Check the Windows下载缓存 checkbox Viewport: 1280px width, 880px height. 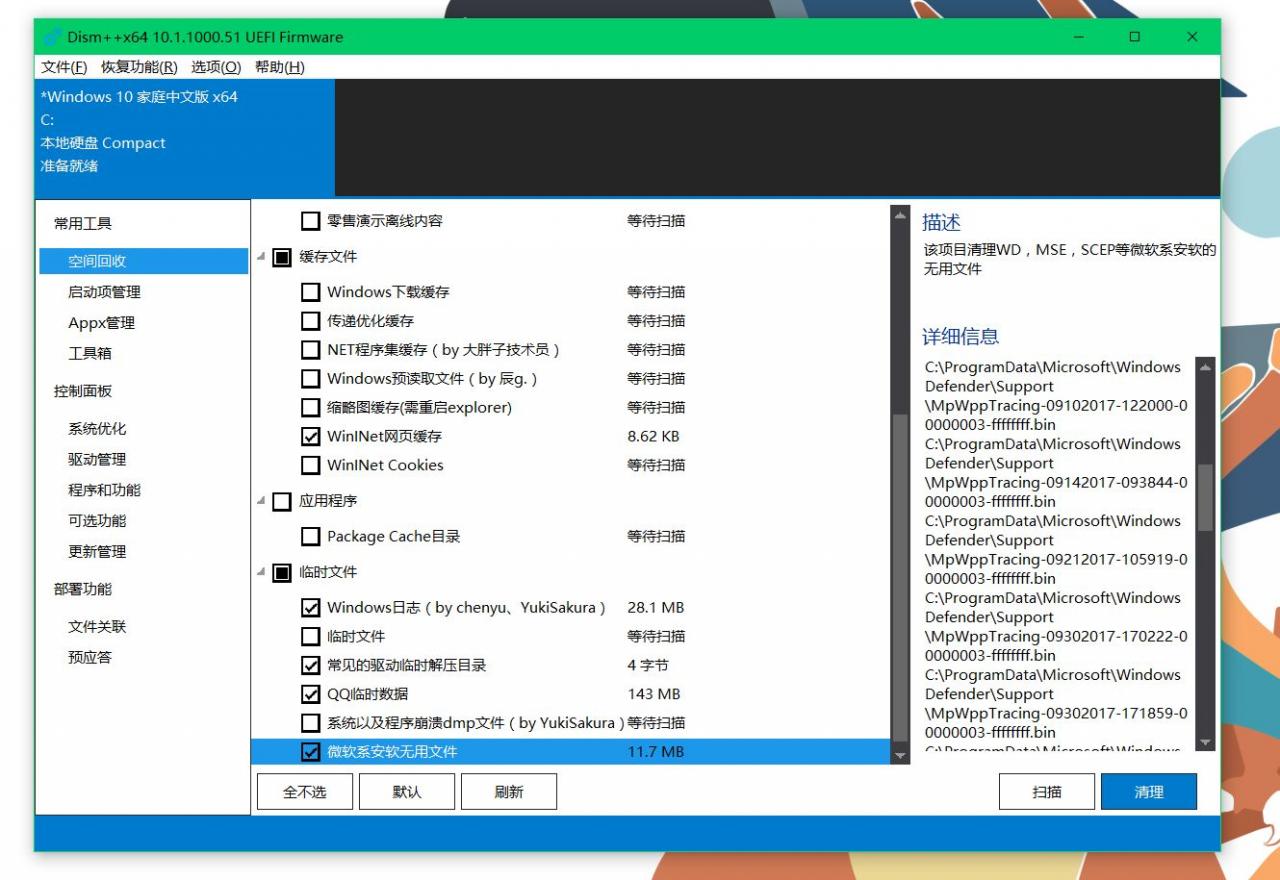pyautogui.click(x=311, y=293)
